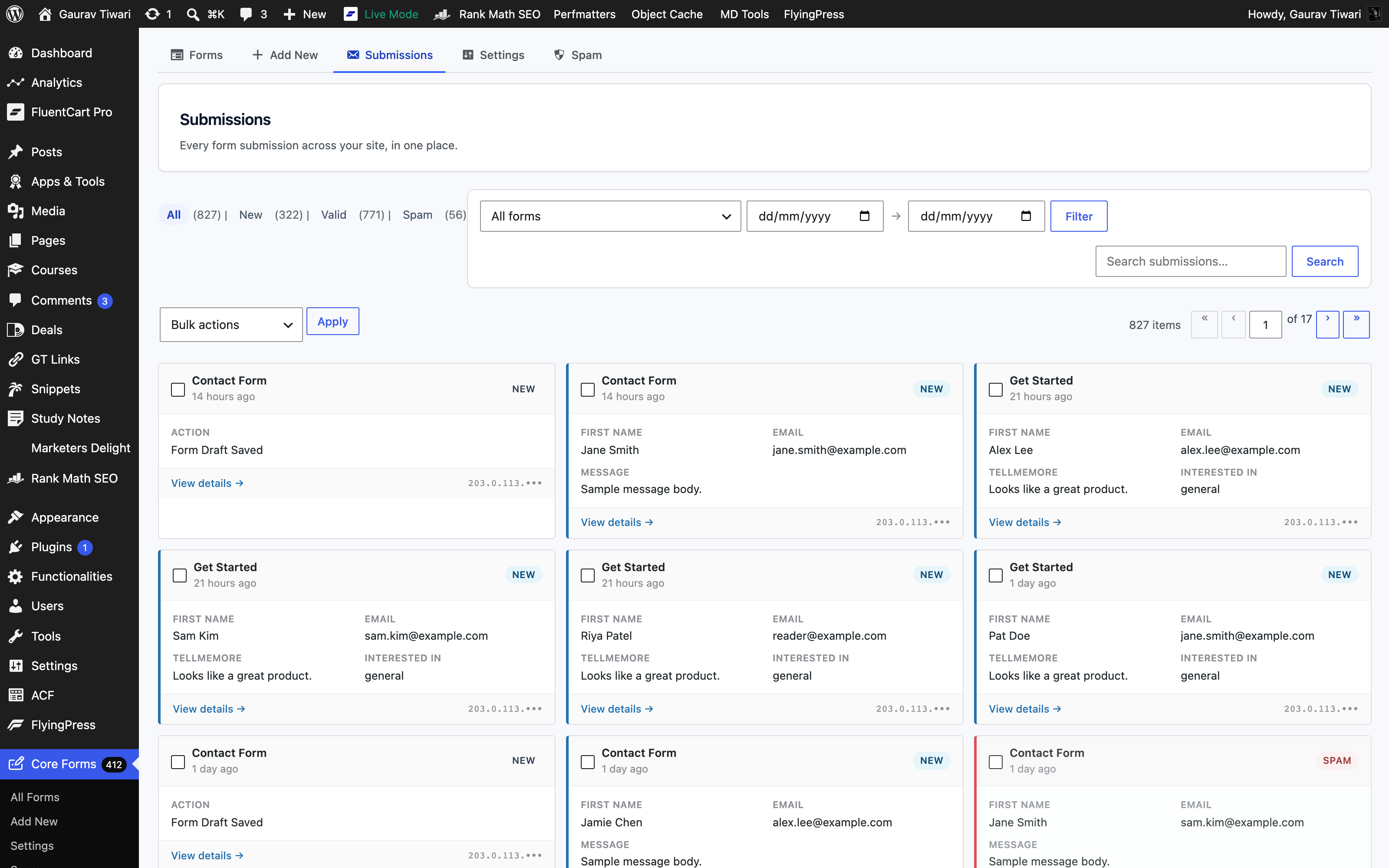Go to the next page of submissions
Screen dimensions: 1389x868
[x=1328, y=324]
